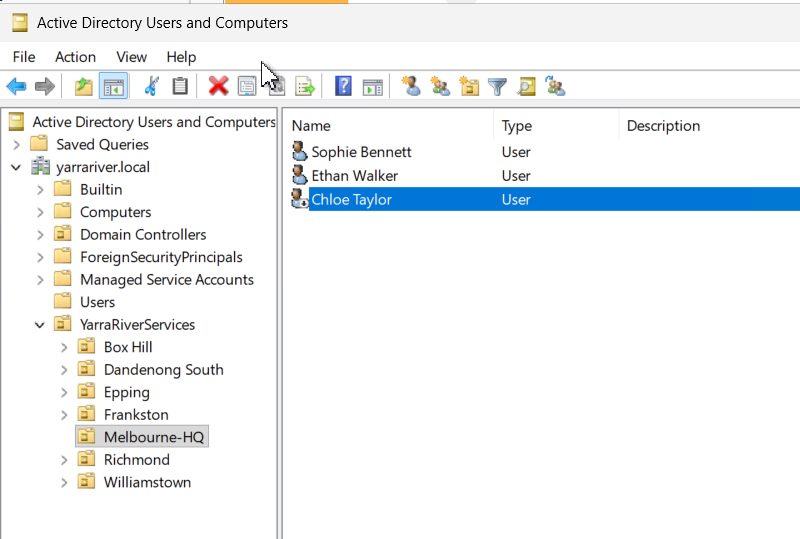Select the Users container in tree

pyautogui.click(x=97, y=302)
